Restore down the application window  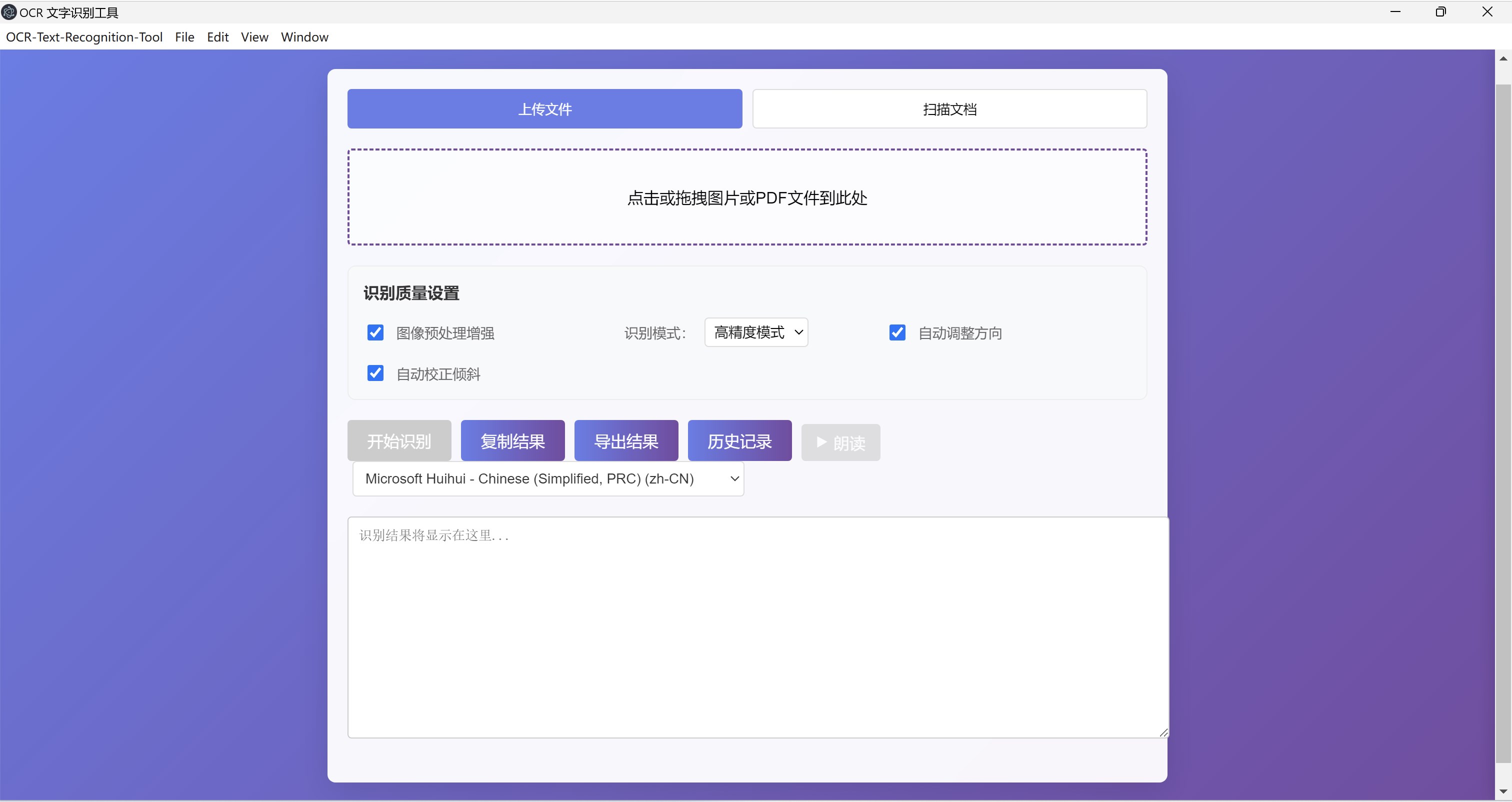pyautogui.click(x=1440, y=11)
